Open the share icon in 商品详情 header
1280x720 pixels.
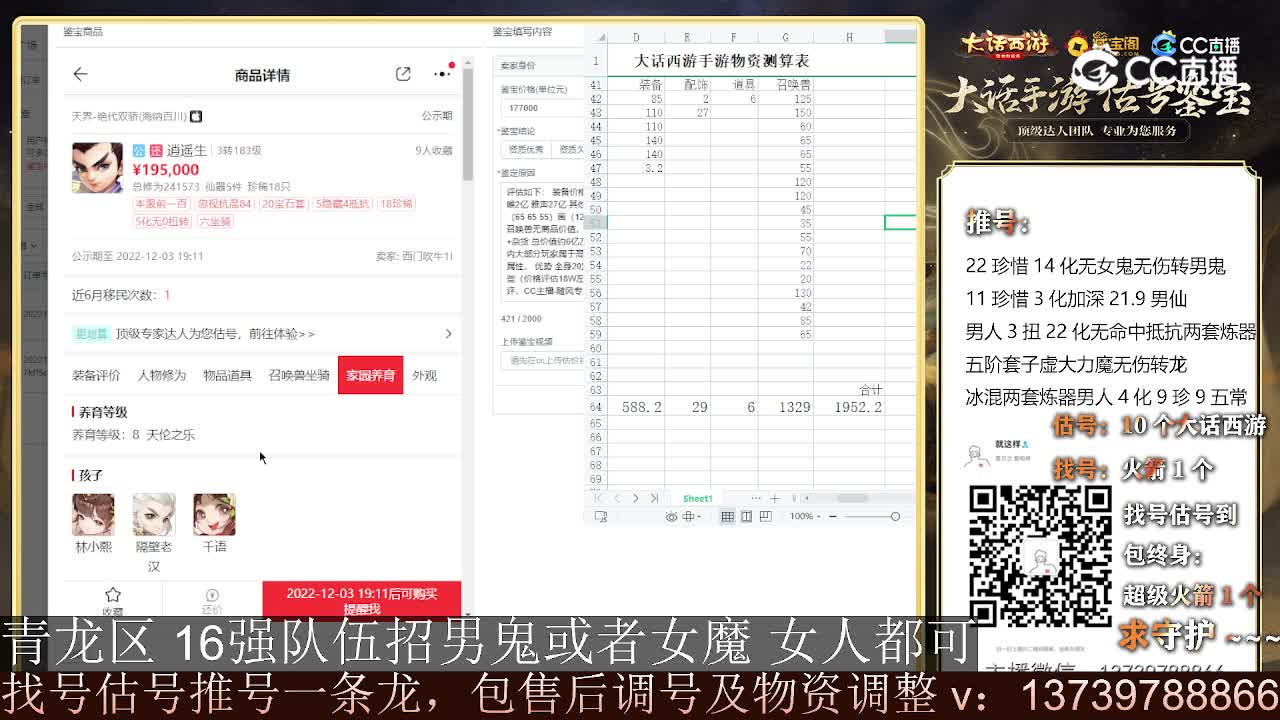click(x=403, y=74)
